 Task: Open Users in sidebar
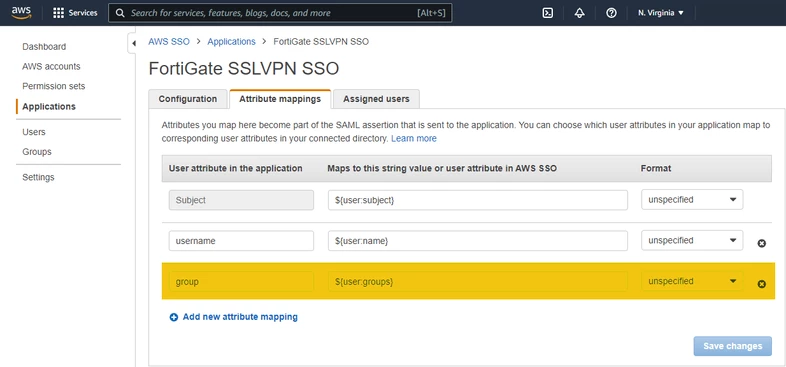(x=34, y=132)
